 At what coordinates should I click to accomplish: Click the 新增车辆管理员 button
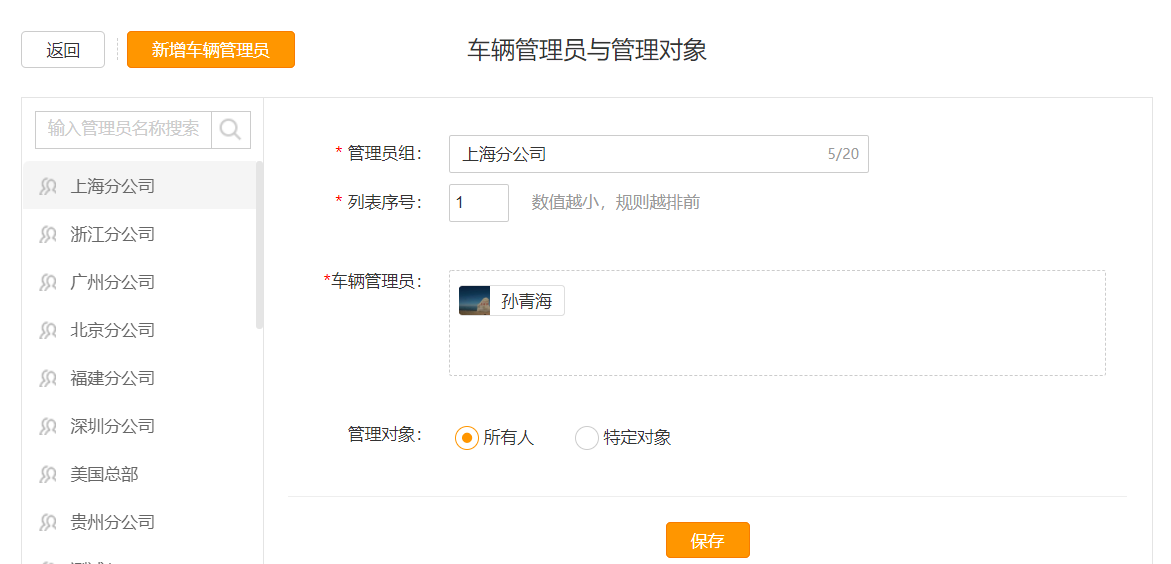click(x=211, y=50)
